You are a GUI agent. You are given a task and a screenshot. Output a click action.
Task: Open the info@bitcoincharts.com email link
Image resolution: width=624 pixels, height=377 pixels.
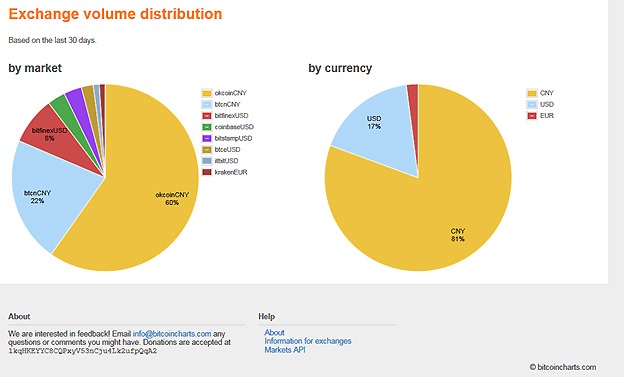pyautogui.click(x=172, y=334)
